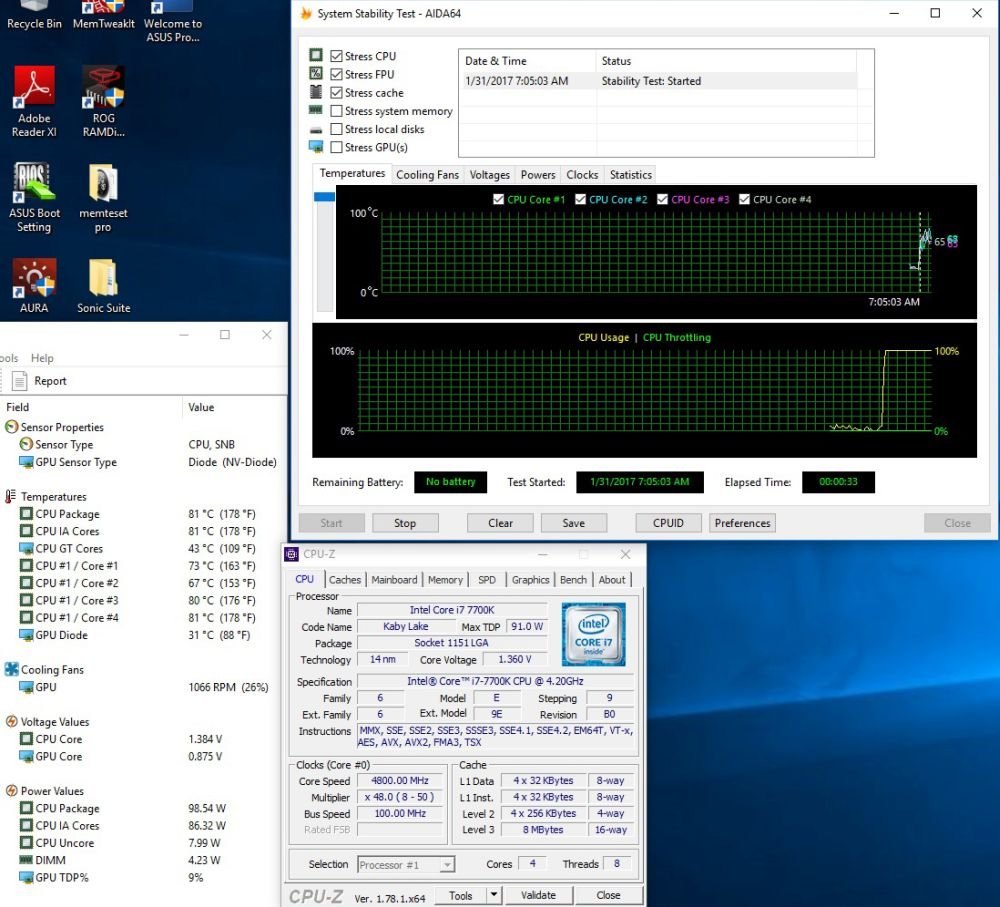Open ASUS Boot Setting shortcut
This screenshot has height=907, width=1000.
click(34, 198)
